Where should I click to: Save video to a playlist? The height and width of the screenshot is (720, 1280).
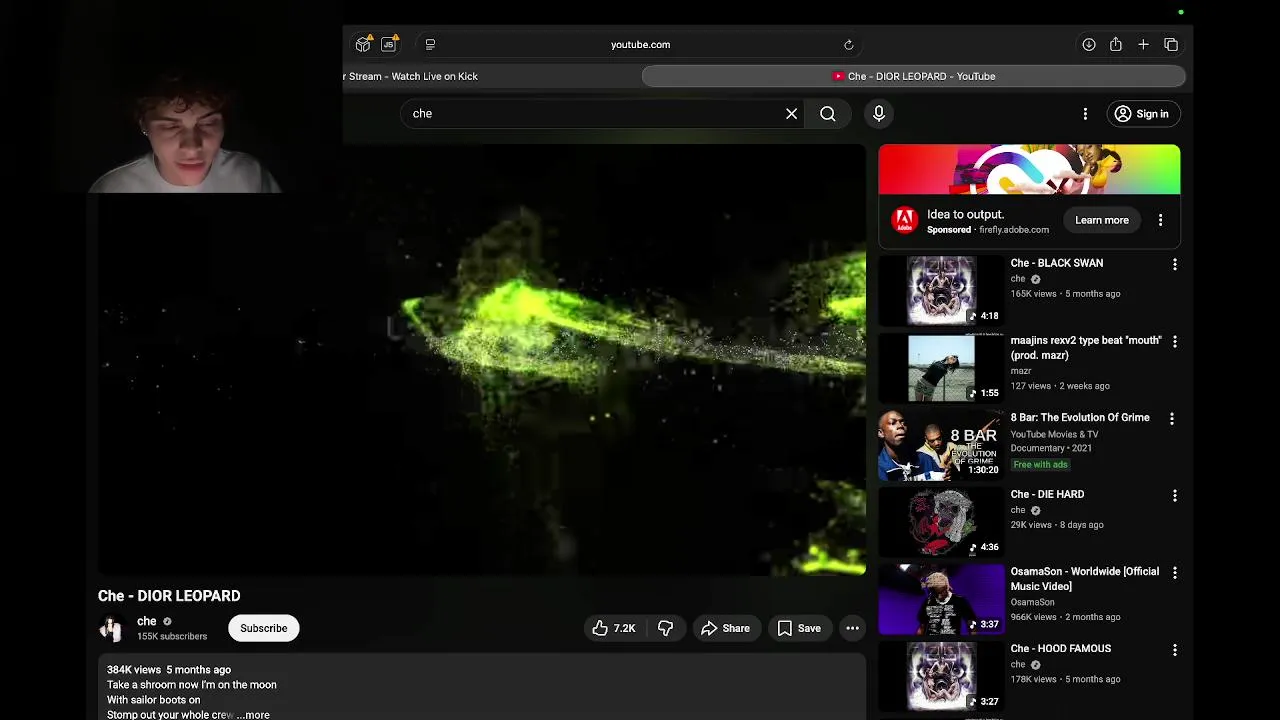(799, 628)
